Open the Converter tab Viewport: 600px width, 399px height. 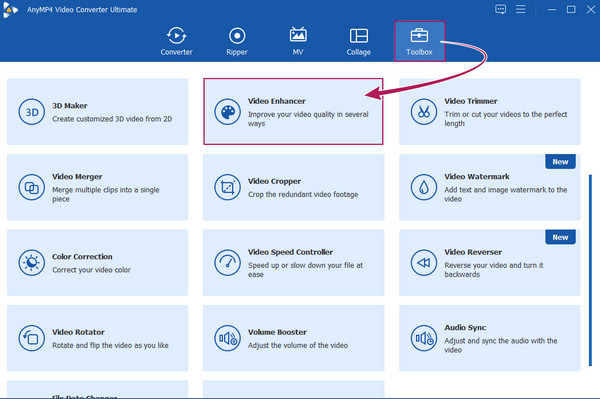click(176, 41)
